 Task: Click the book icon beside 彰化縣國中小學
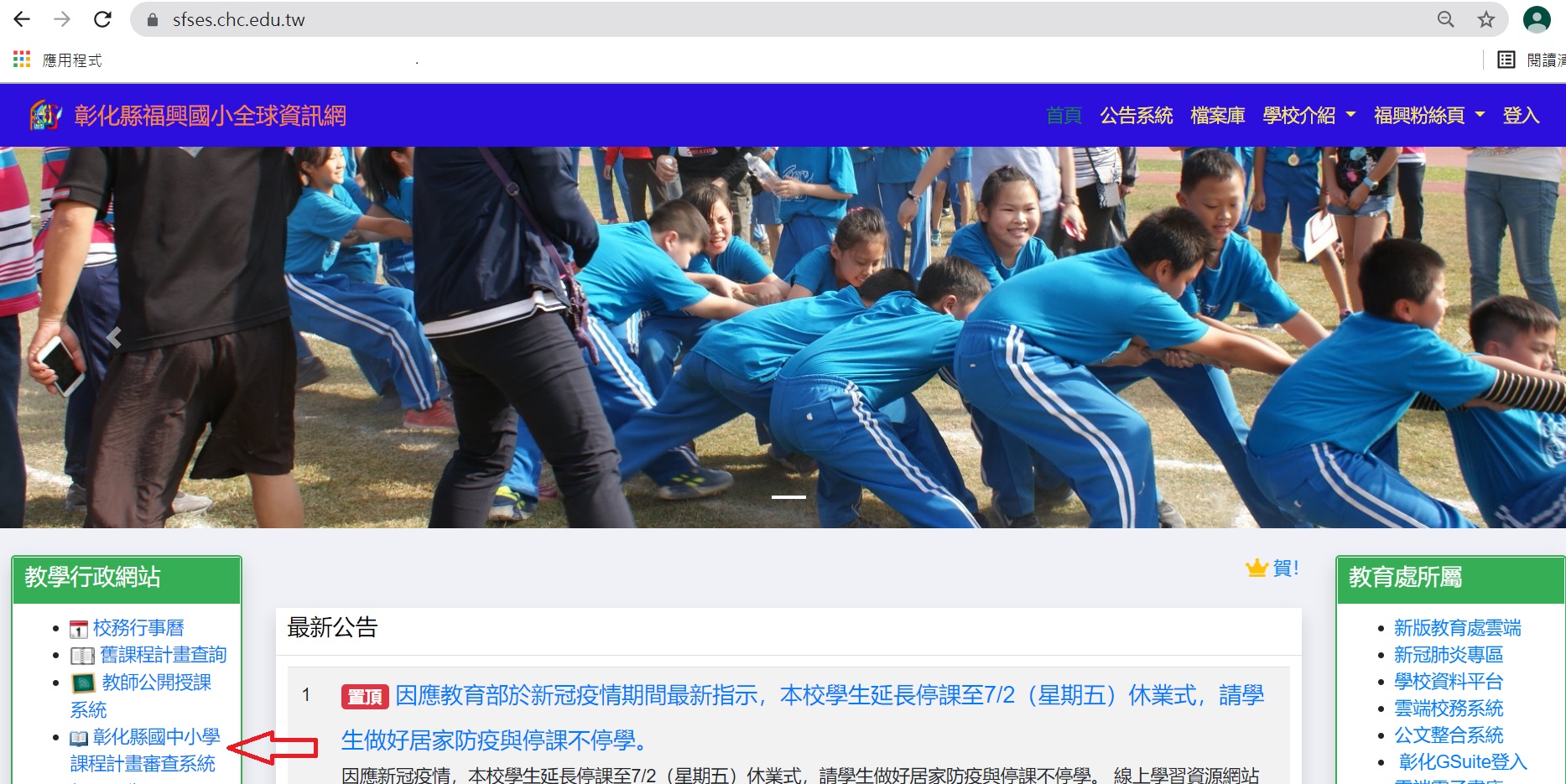click(79, 738)
